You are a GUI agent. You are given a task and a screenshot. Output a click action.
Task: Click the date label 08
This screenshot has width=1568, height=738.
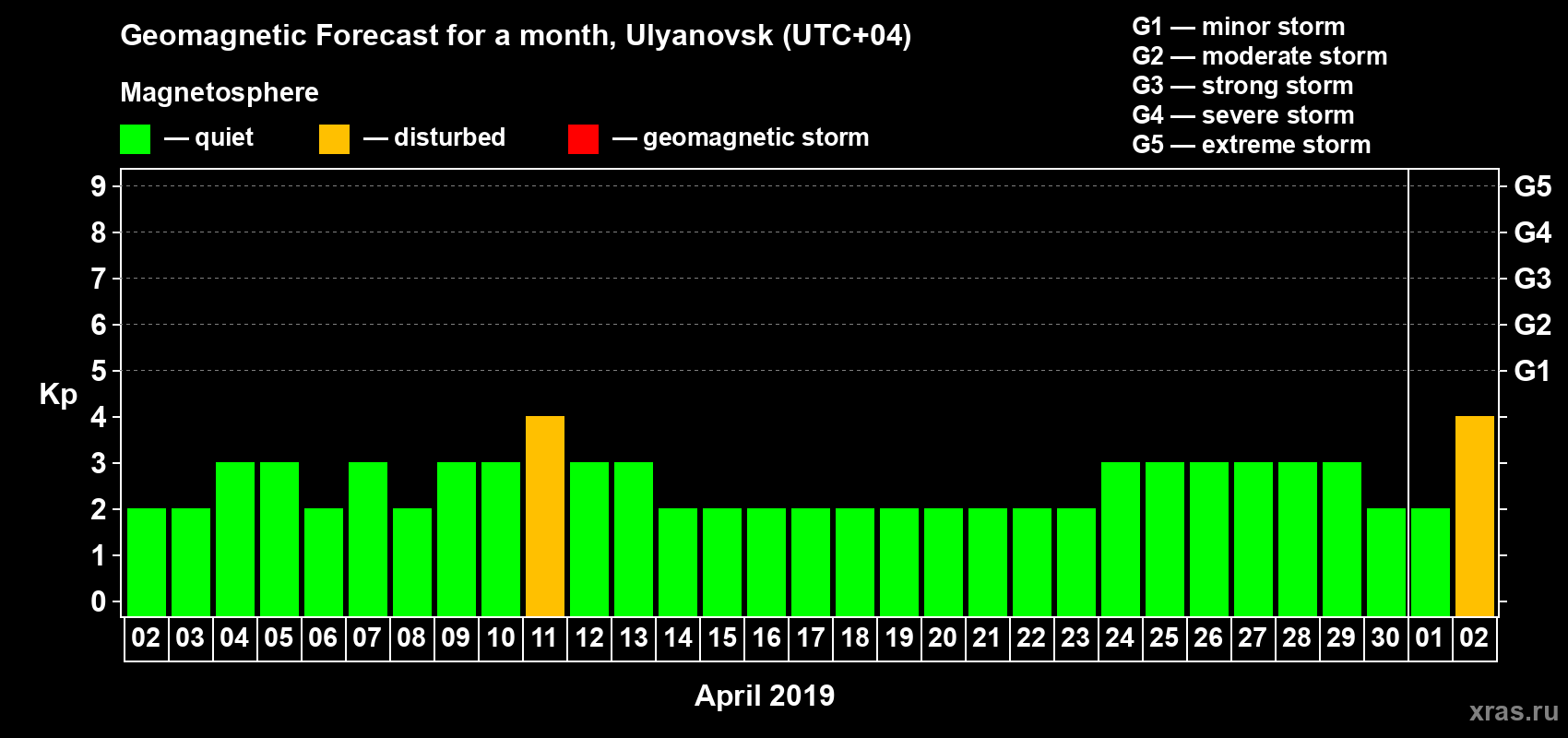(x=411, y=638)
